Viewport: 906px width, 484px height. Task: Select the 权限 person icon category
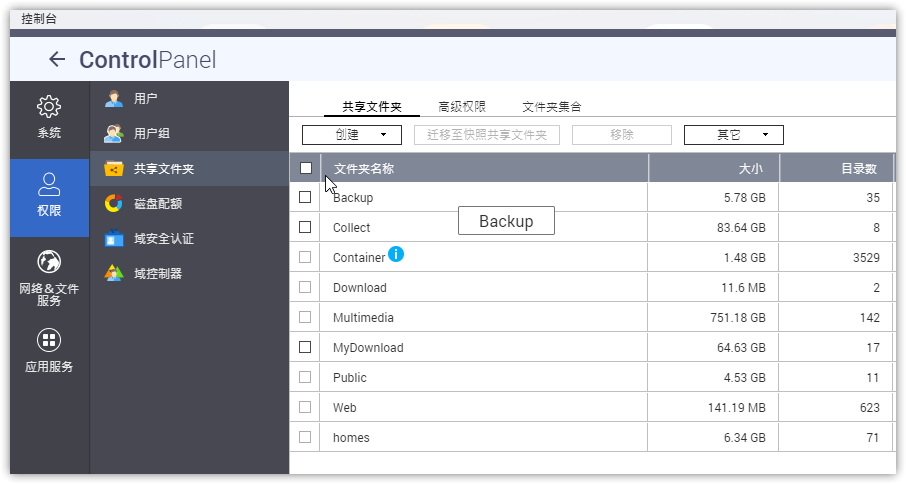[49, 185]
